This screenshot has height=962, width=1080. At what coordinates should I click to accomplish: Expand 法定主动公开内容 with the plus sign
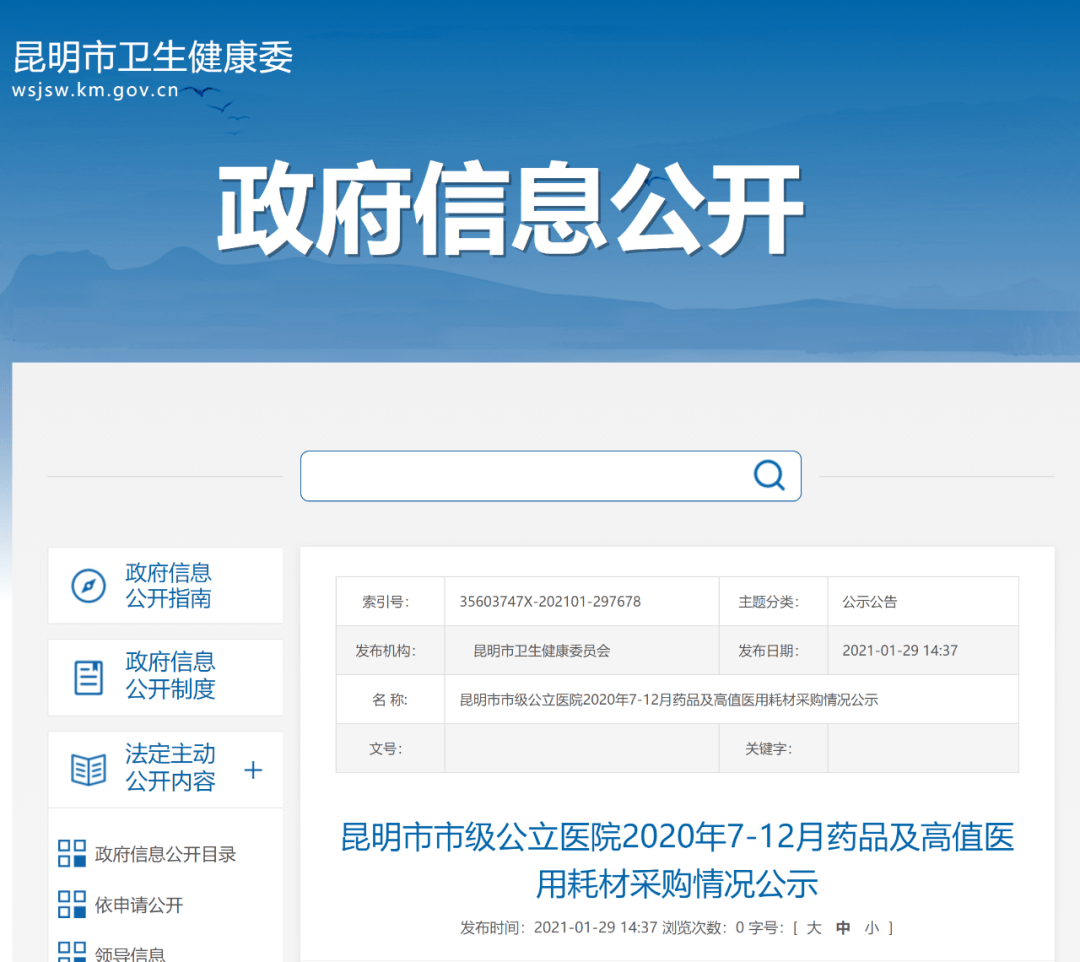[253, 769]
